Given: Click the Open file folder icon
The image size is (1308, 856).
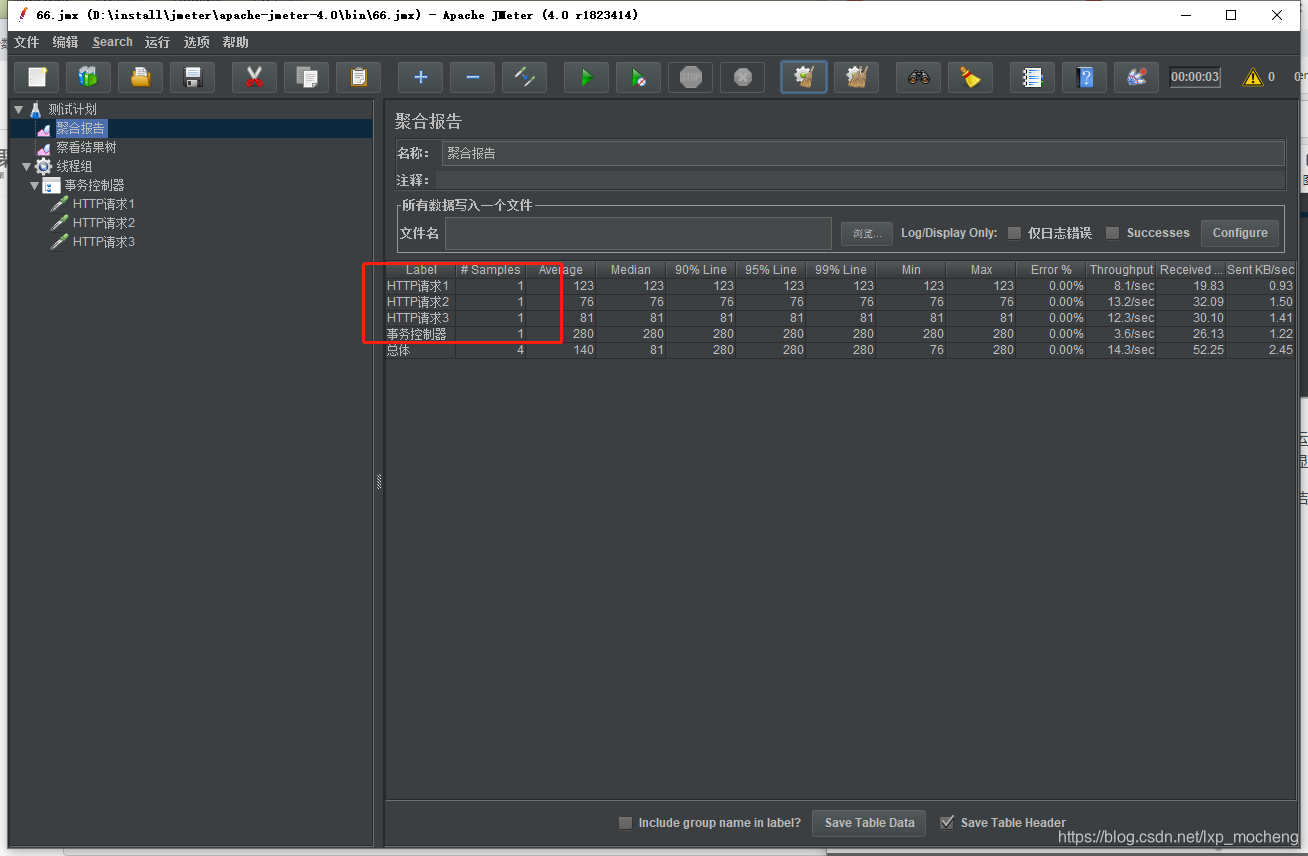Looking at the screenshot, I should (141, 77).
